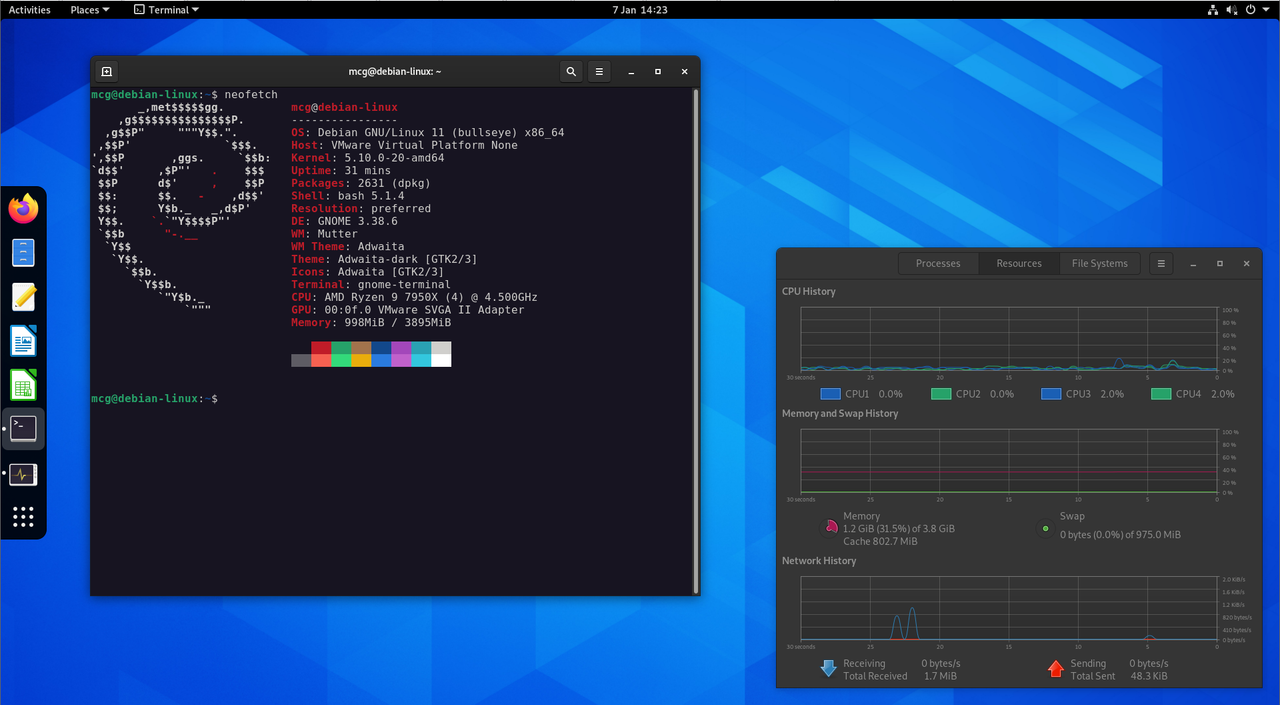Launch LibreOffice Writer from dock
The width and height of the screenshot is (1280, 705).
(x=23, y=341)
